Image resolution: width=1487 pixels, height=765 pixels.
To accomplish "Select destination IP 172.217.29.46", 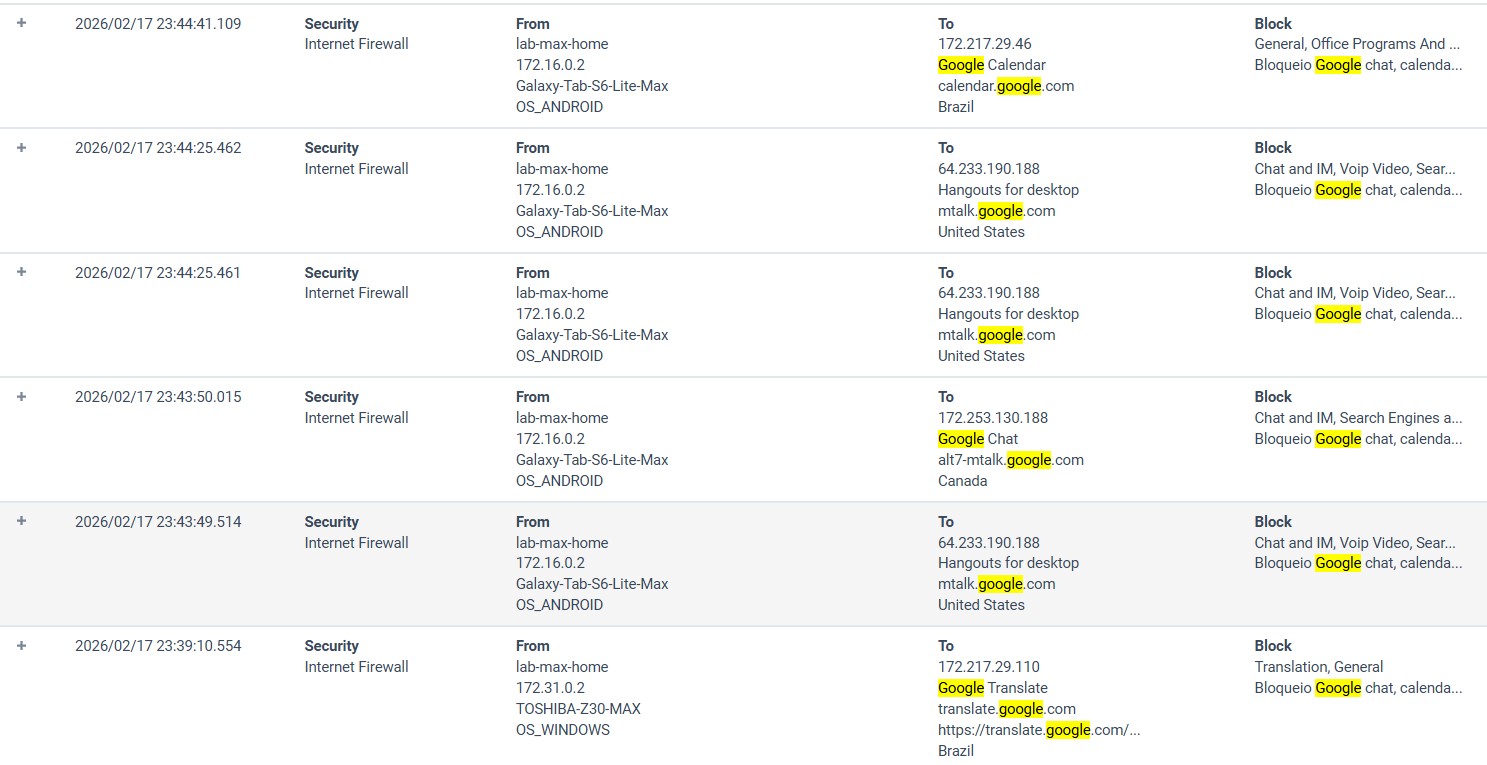I will pyautogui.click(x=984, y=44).
